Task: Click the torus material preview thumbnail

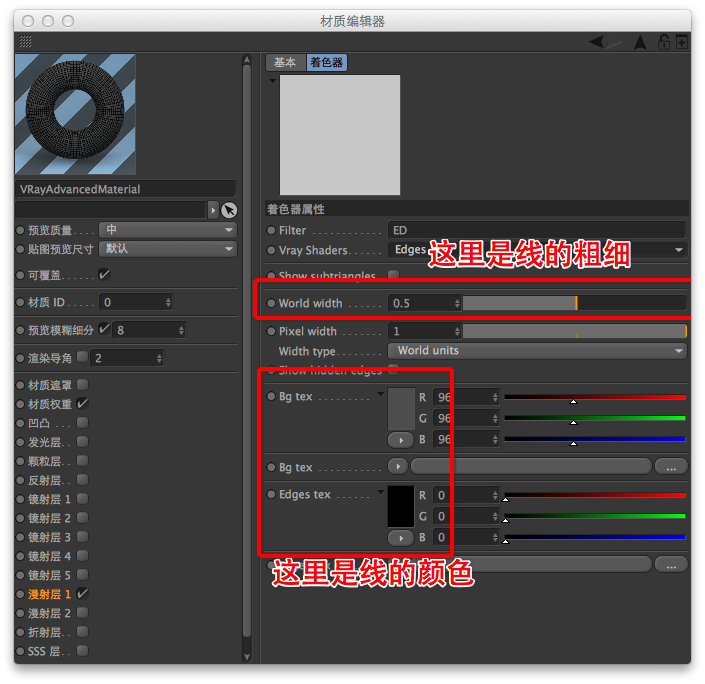Action: click(76, 114)
